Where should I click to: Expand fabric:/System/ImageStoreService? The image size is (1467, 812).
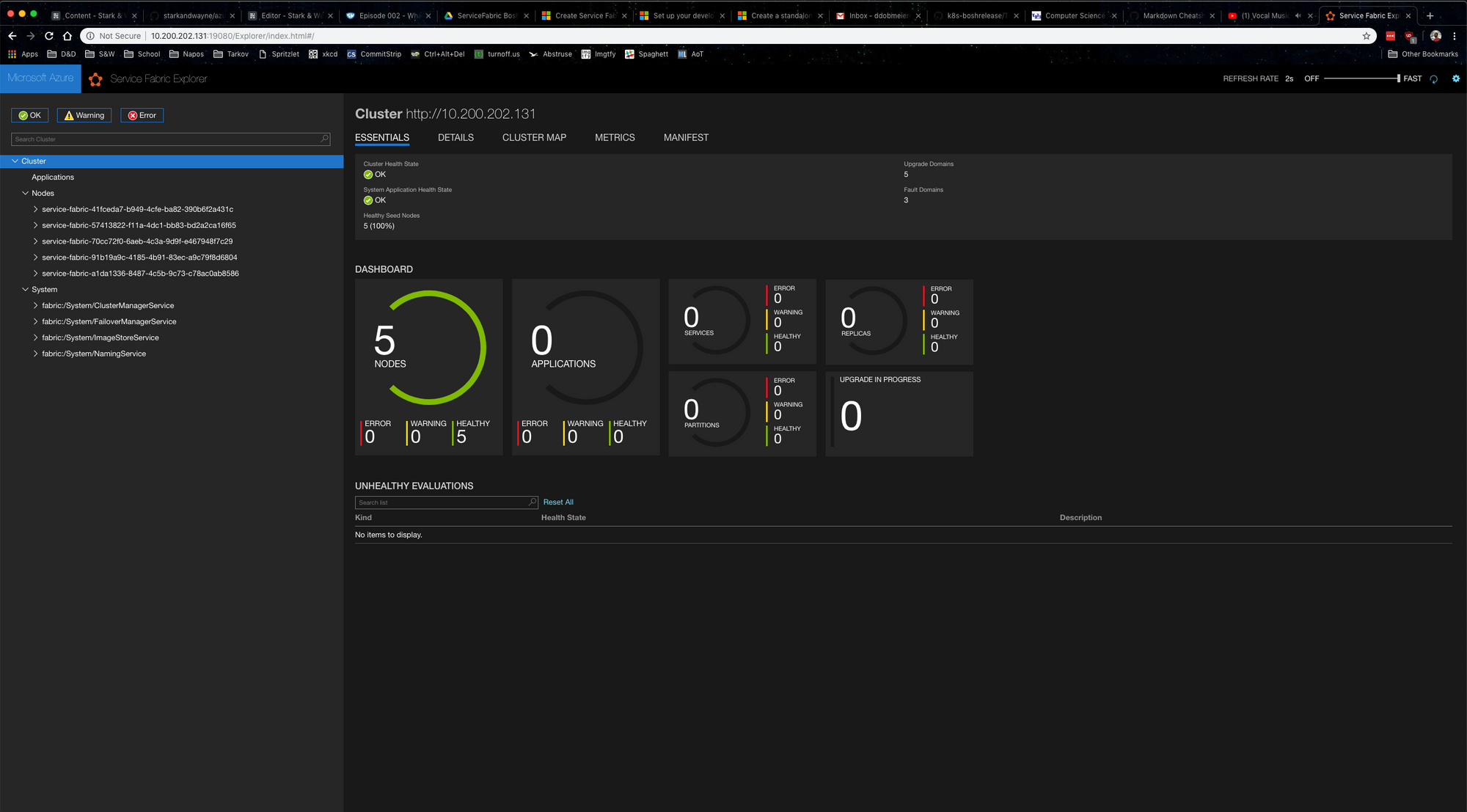(x=35, y=338)
